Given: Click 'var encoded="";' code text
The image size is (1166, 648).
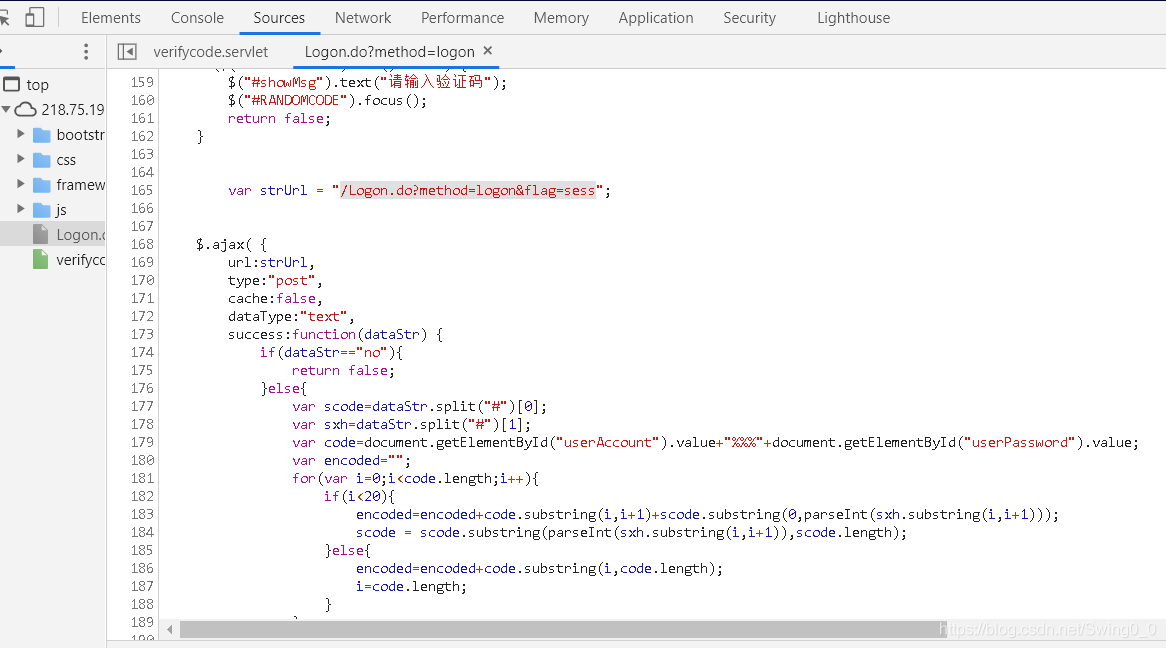Looking at the screenshot, I should point(351,461).
